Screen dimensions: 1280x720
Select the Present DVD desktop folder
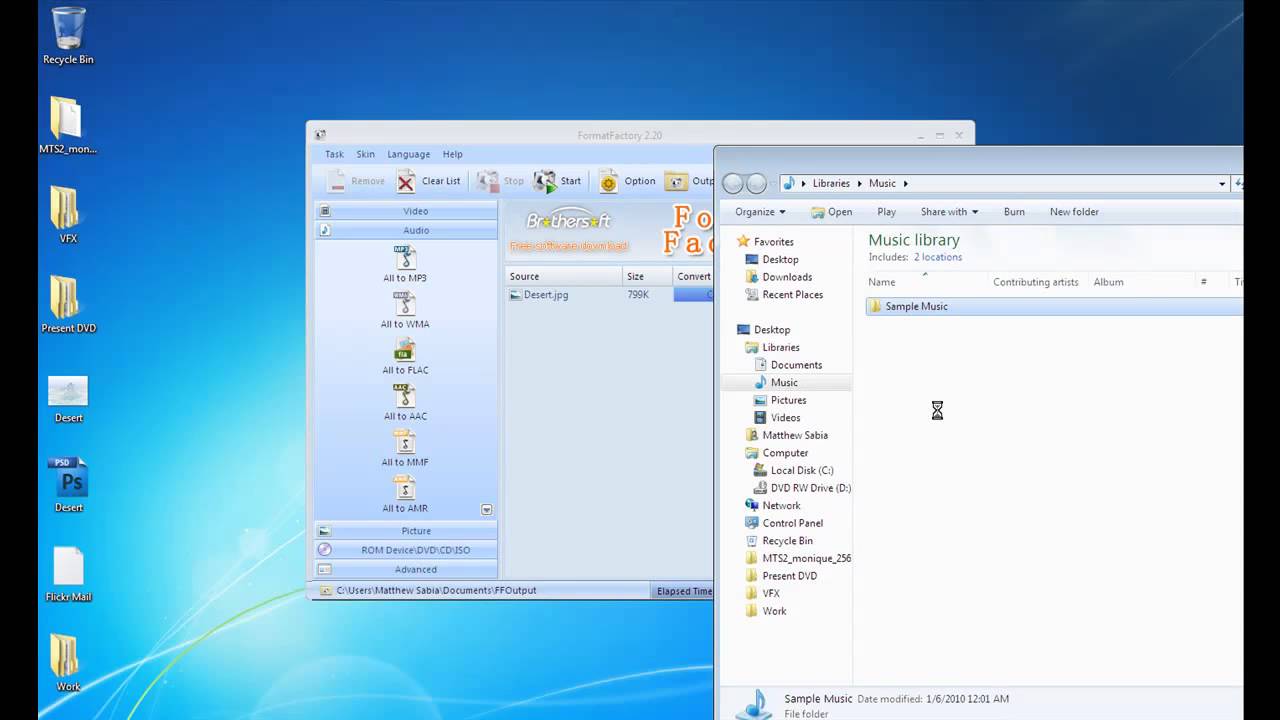point(68,305)
